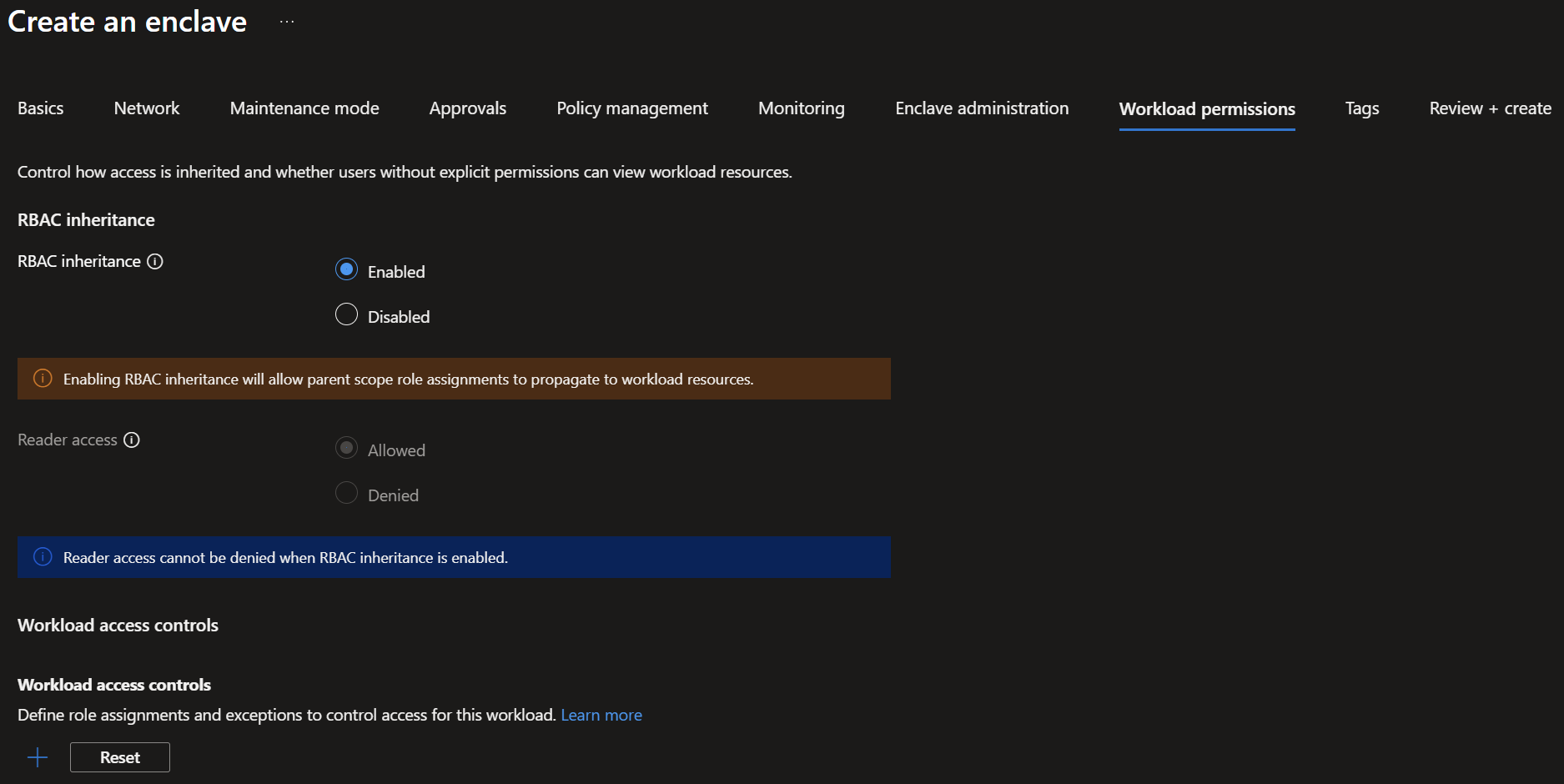Click the Reset button
This screenshot has height=784, width=1564.
click(x=120, y=757)
